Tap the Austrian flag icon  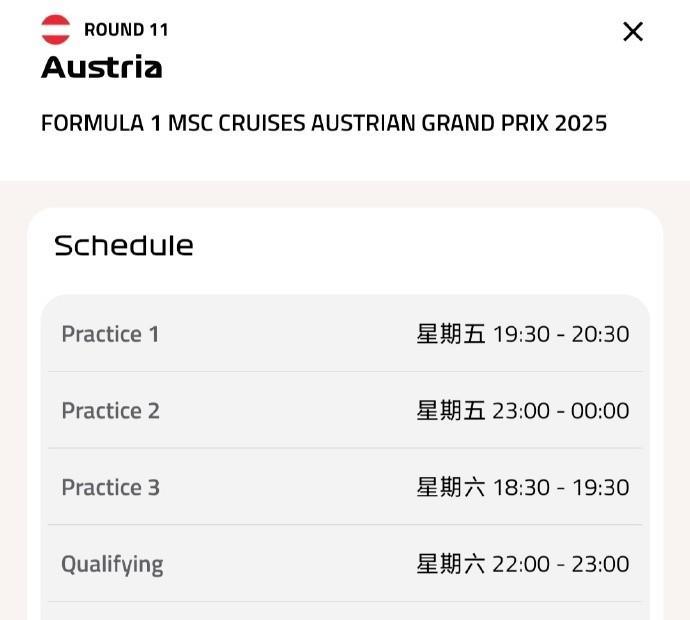[55, 30]
